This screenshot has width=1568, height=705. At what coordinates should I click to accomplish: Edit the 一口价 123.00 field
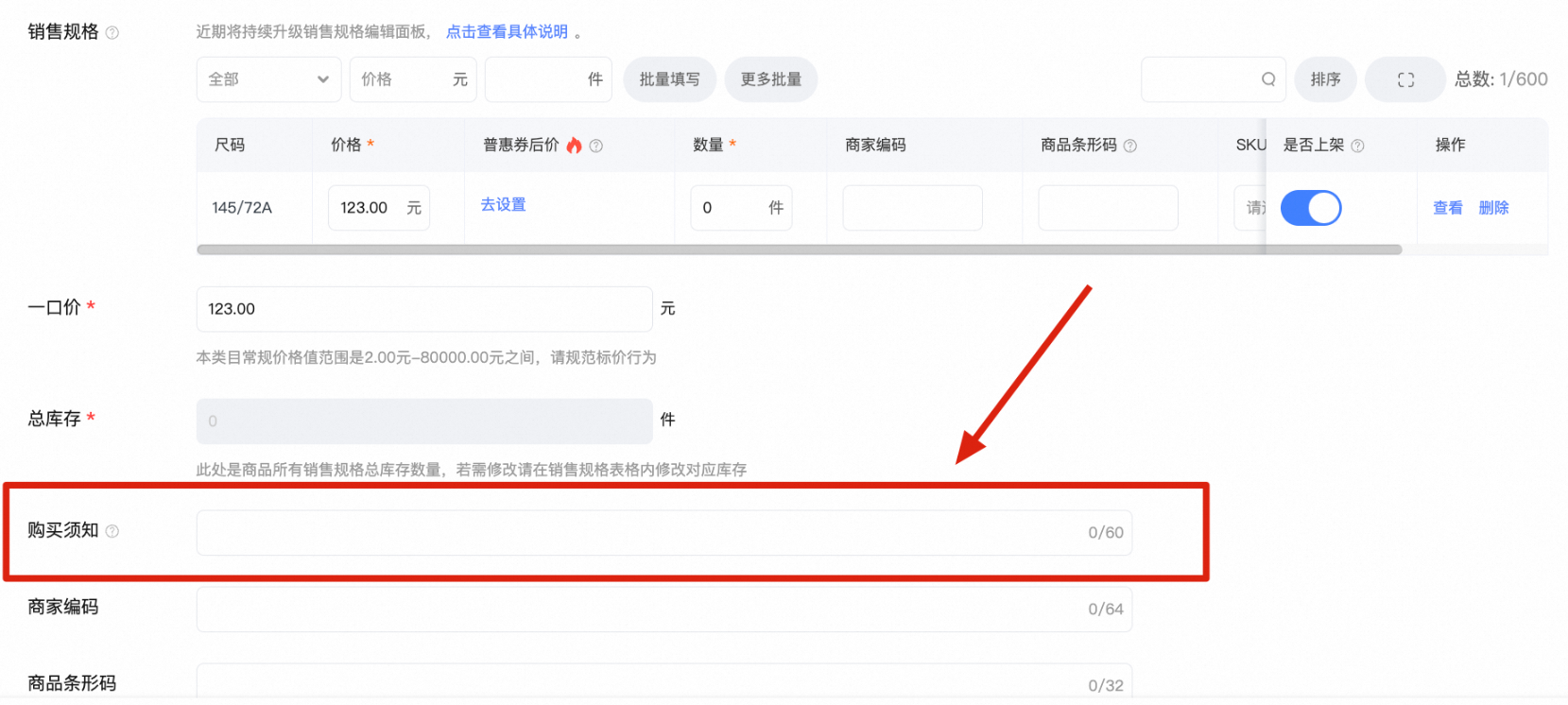click(424, 309)
